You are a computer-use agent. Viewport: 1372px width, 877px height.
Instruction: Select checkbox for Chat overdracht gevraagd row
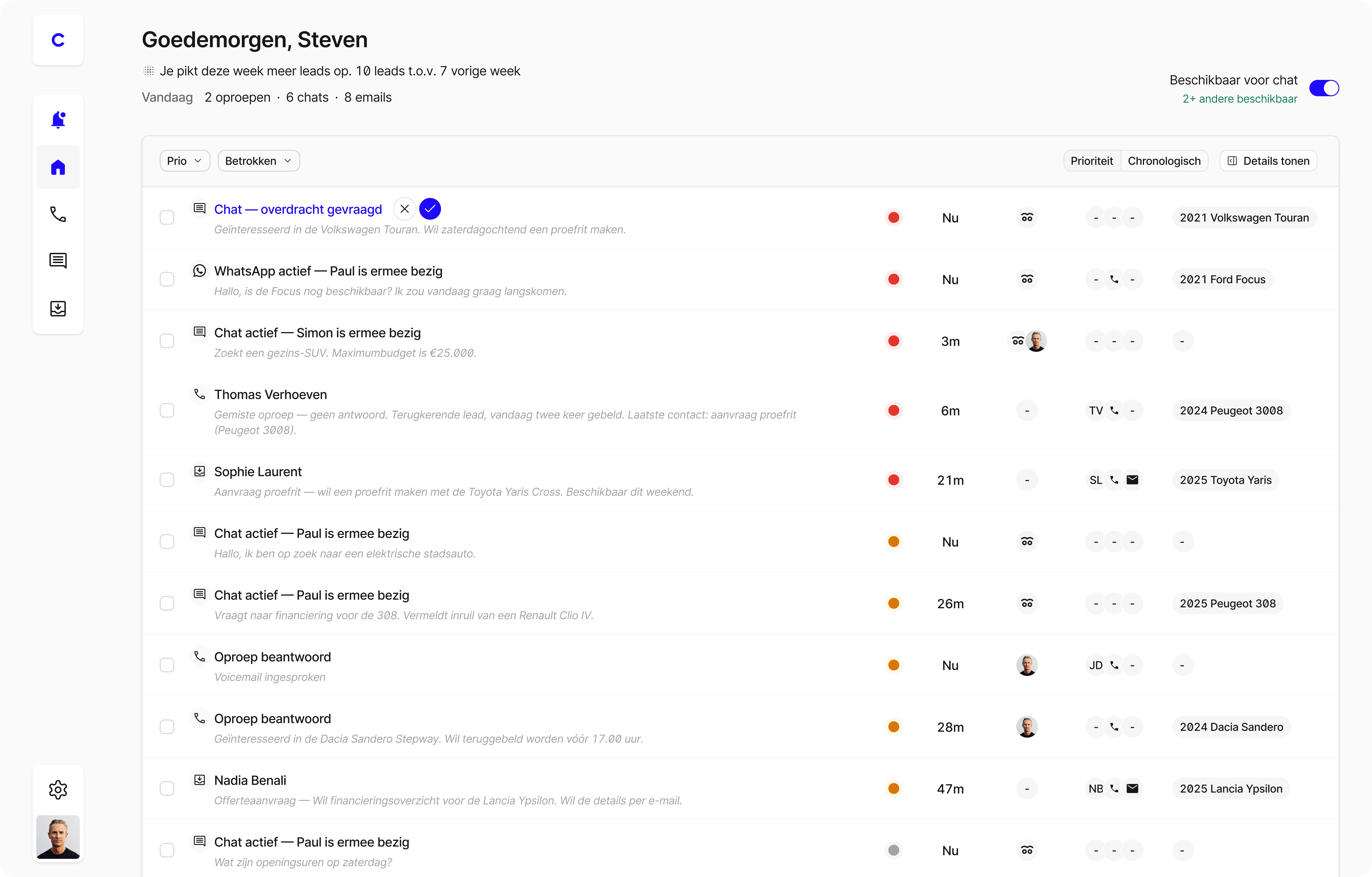(167, 217)
